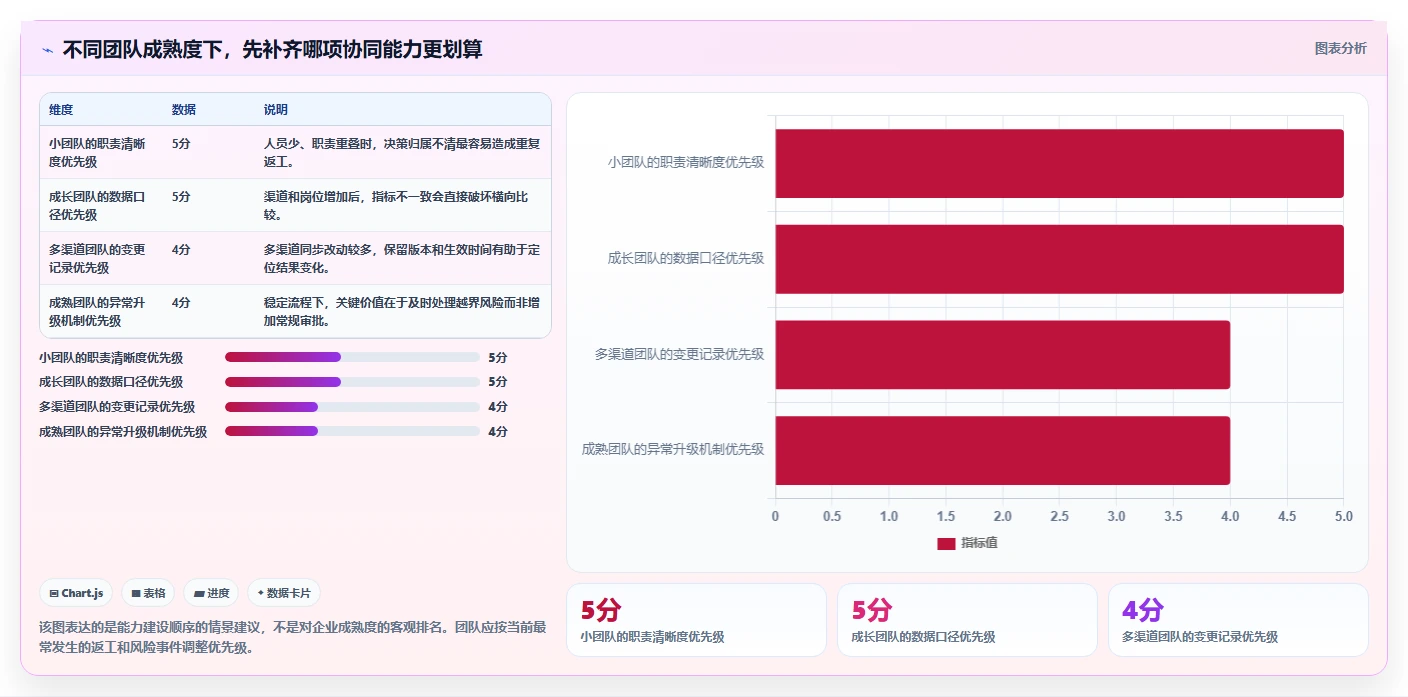Click y-axis label 小团队的职责清晰度优先级 in chart
1408x697 pixels.
[686, 162]
